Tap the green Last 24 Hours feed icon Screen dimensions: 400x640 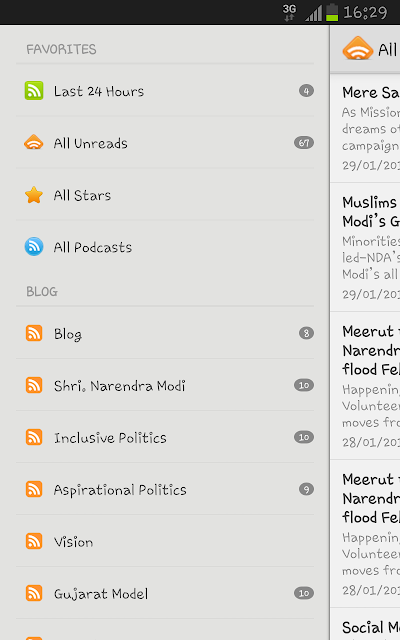[34, 91]
